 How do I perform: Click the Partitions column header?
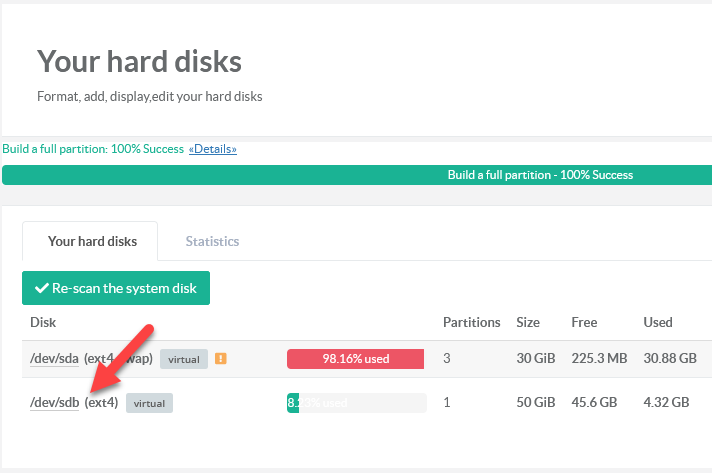pyautogui.click(x=471, y=322)
